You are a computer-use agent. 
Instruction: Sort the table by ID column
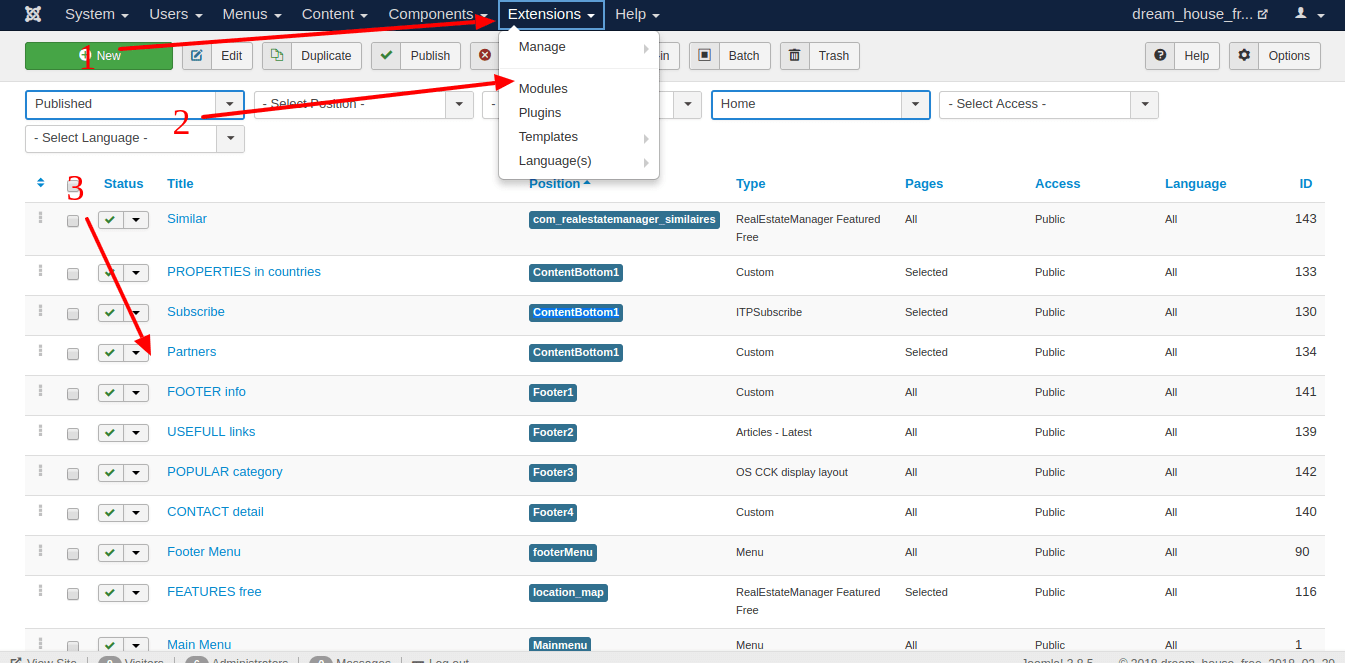1306,183
